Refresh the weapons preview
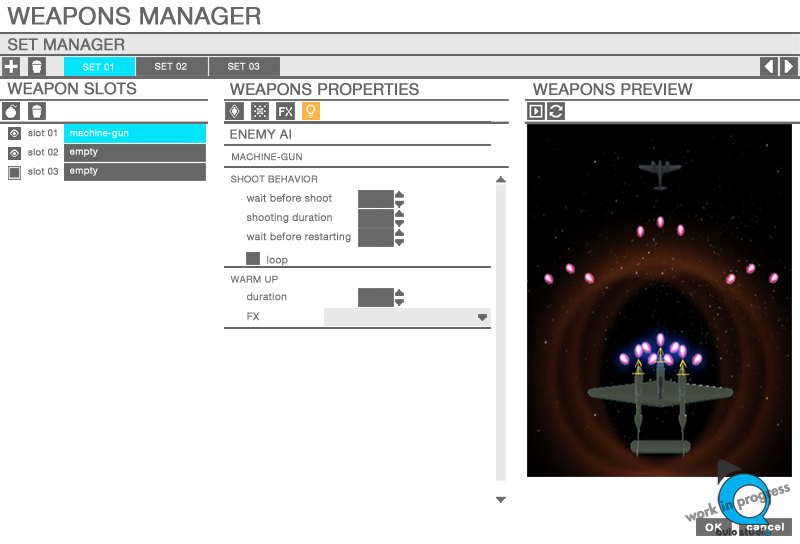 click(x=556, y=111)
